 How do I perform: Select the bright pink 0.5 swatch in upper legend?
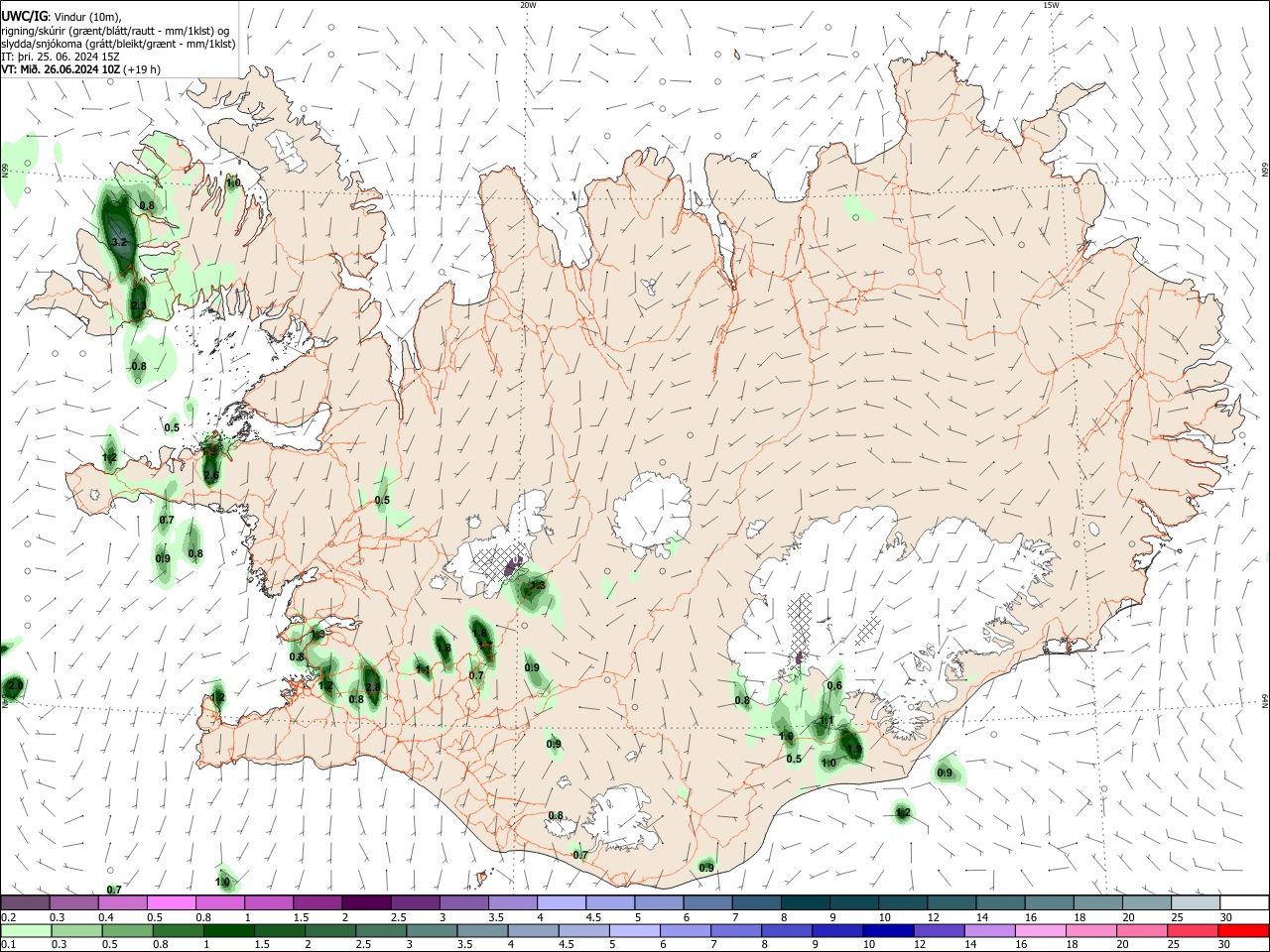171,902
